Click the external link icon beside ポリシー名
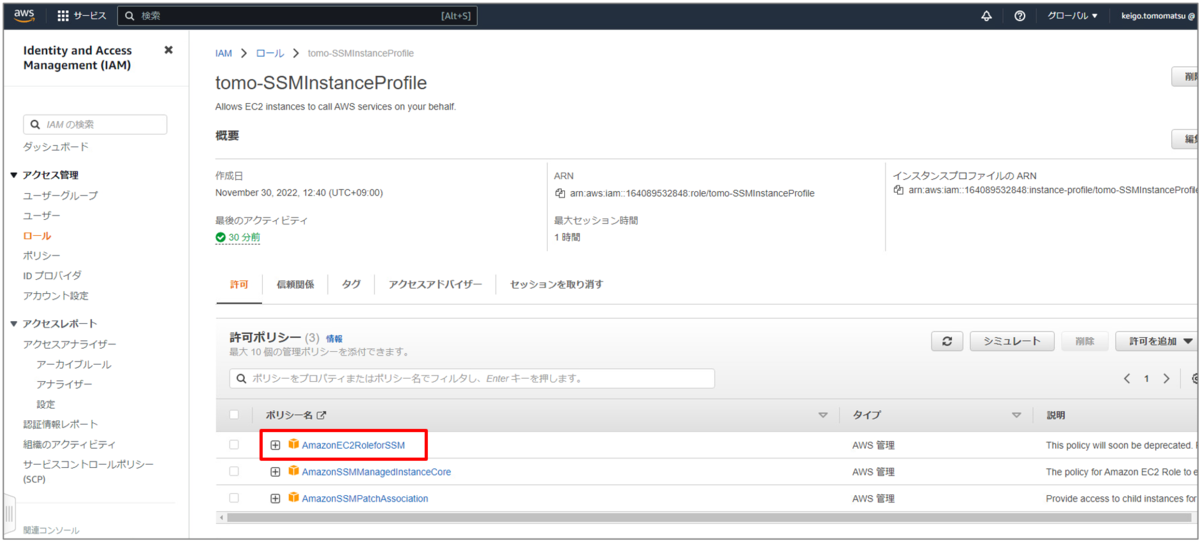Screen dimensions: 1200x543 (x=322, y=415)
